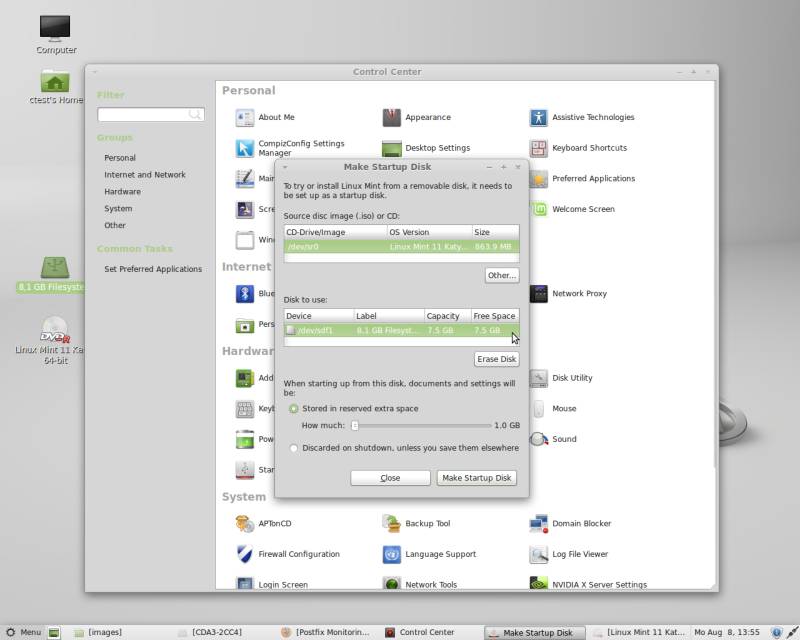Open the Assistive Technologies icon
The image size is (800, 640).
(539, 118)
